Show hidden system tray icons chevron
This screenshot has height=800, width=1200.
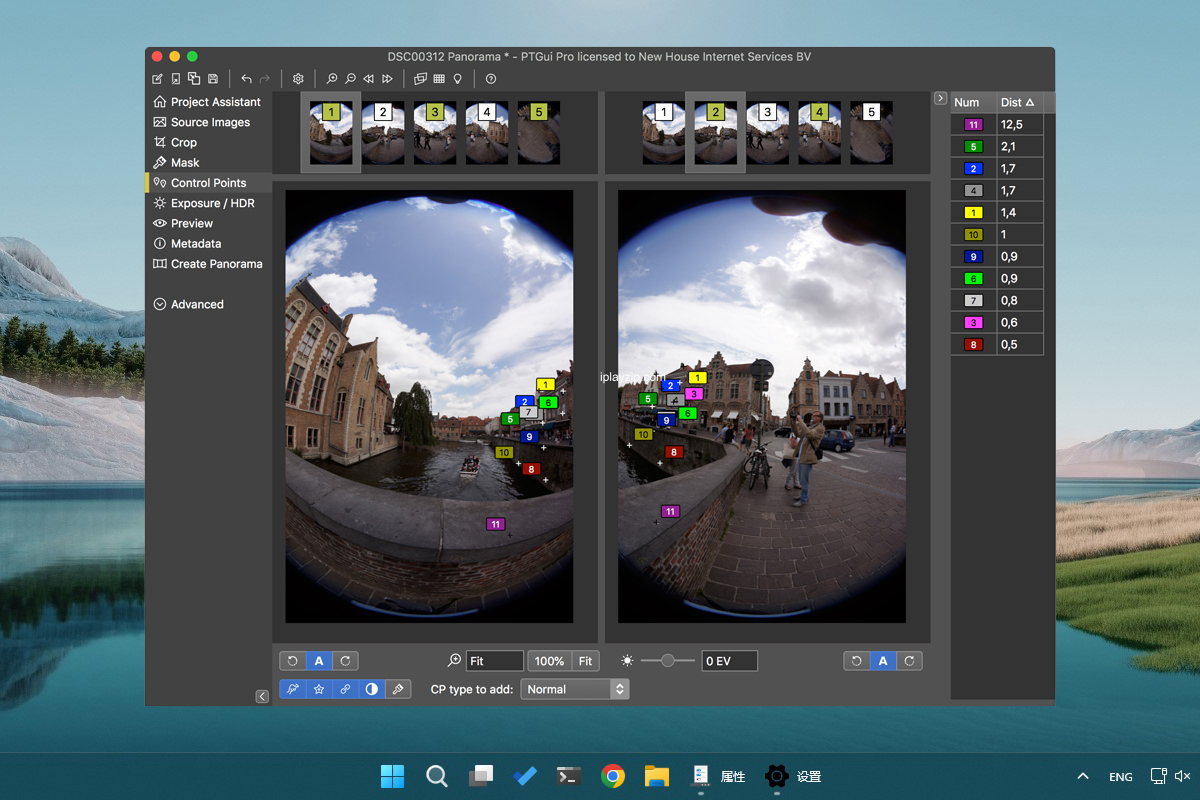point(1083,776)
